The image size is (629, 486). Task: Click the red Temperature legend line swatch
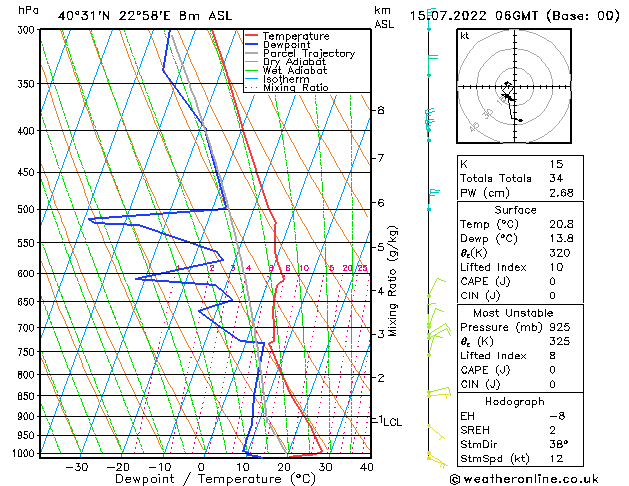pyautogui.click(x=251, y=36)
